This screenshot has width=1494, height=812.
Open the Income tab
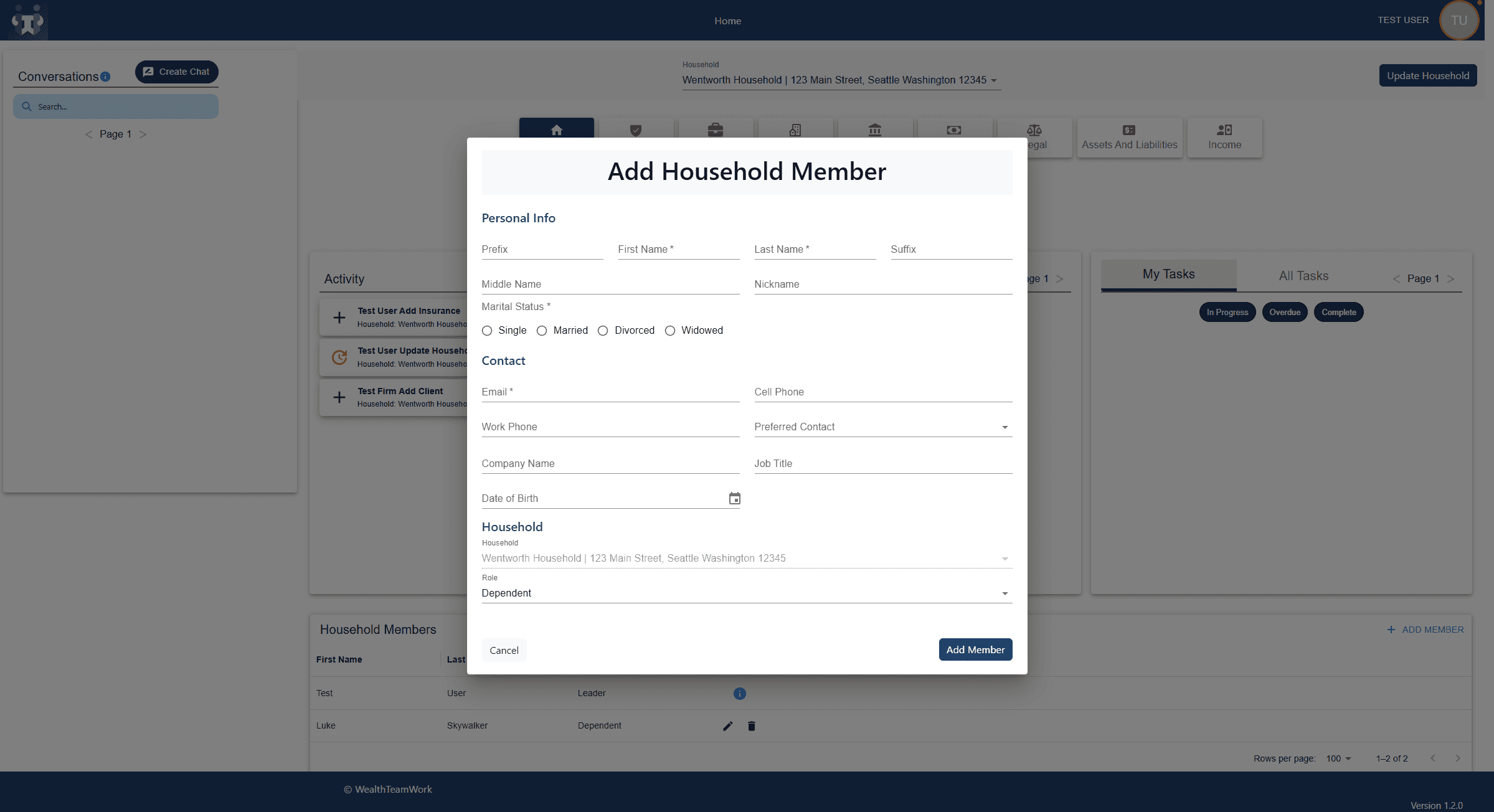pos(1225,137)
